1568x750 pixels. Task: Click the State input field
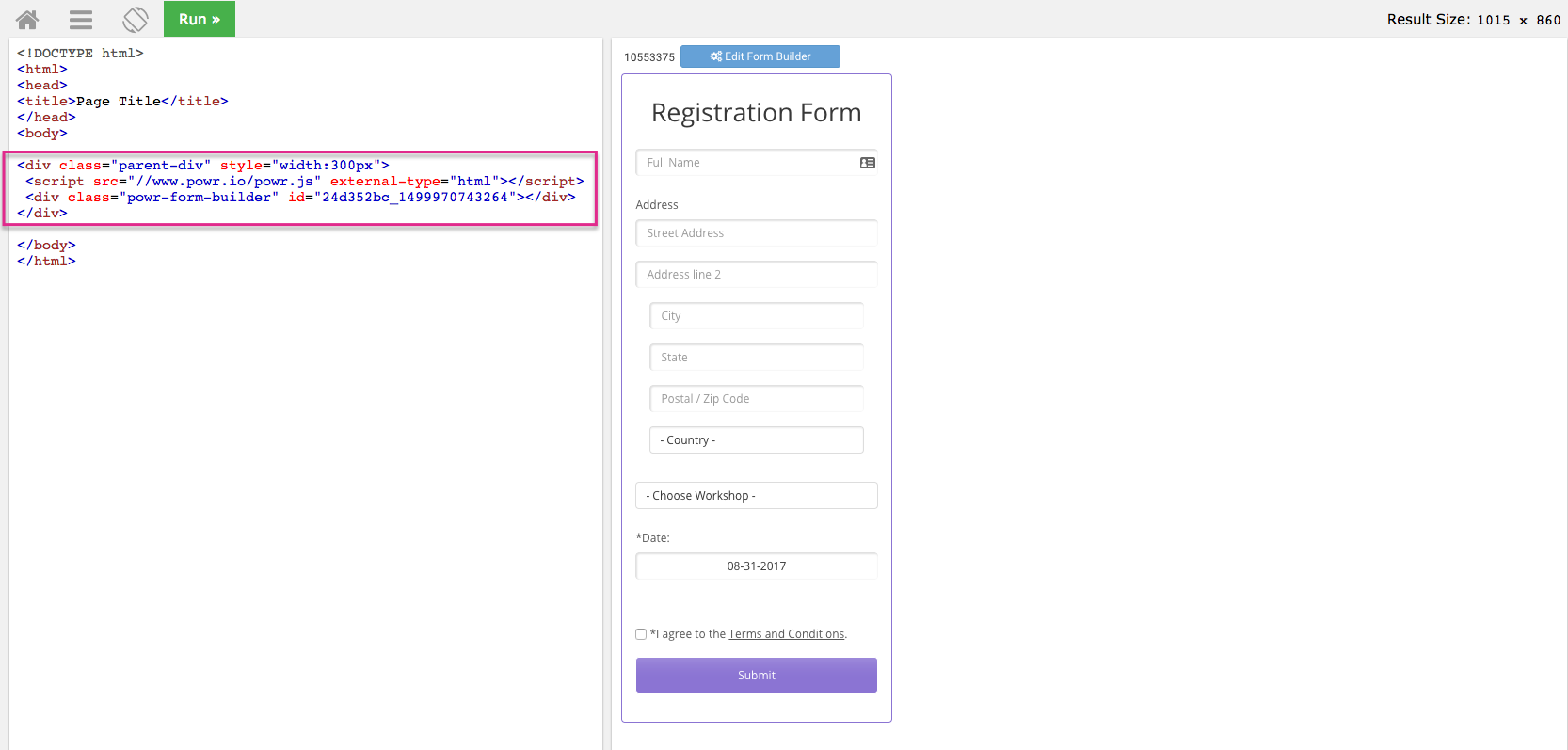coord(757,358)
